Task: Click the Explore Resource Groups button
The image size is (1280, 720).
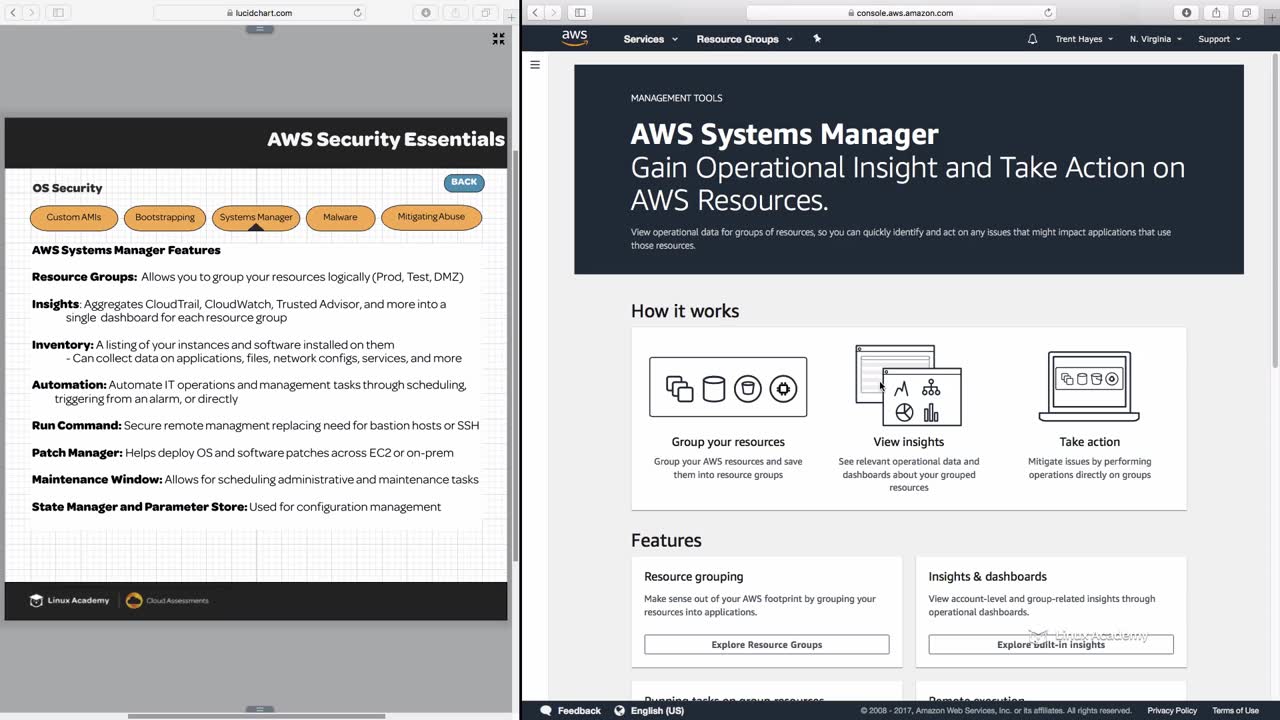Action: tap(767, 645)
